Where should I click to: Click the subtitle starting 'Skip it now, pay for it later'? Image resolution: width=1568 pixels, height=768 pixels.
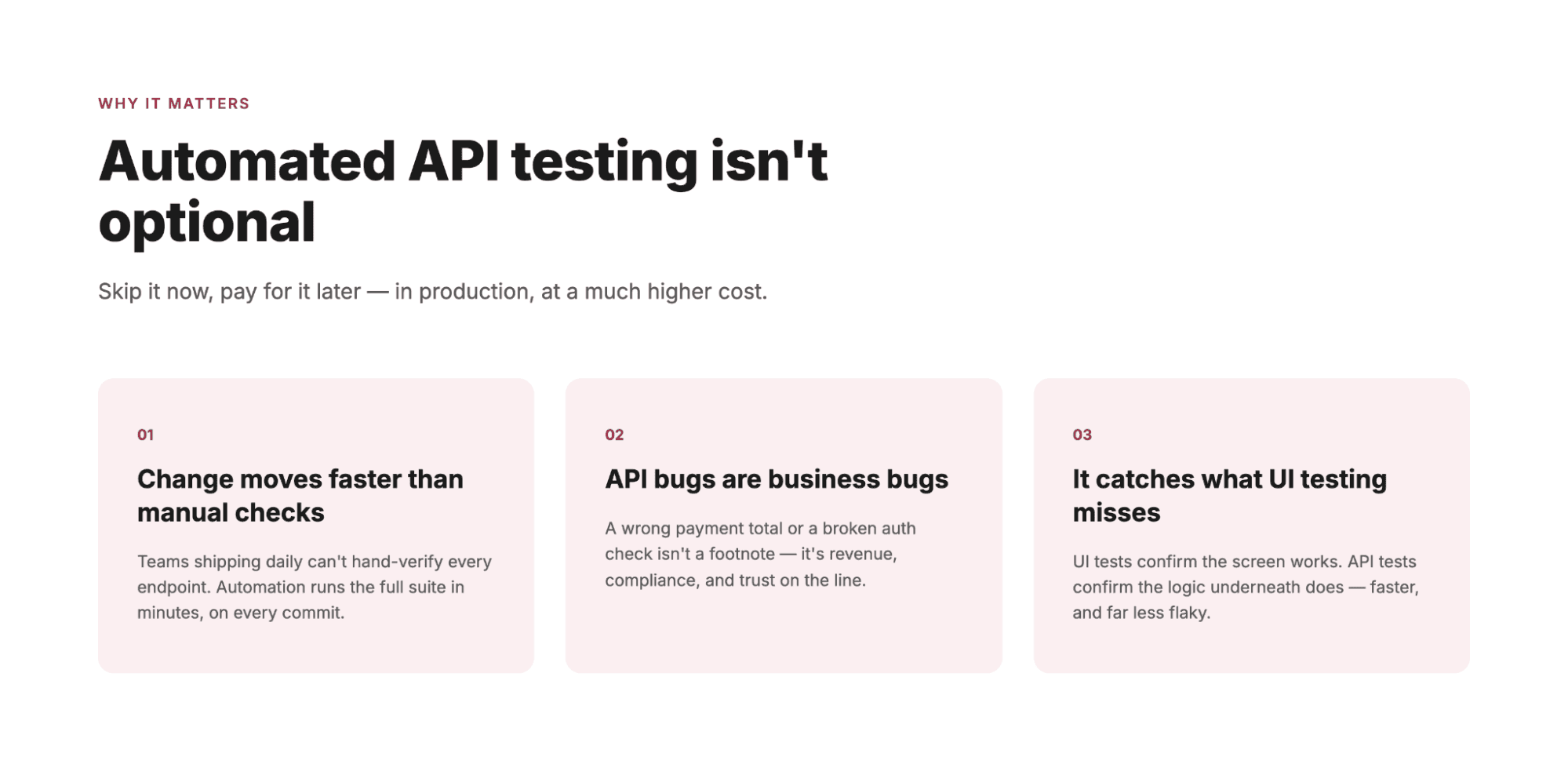pos(432,292)
